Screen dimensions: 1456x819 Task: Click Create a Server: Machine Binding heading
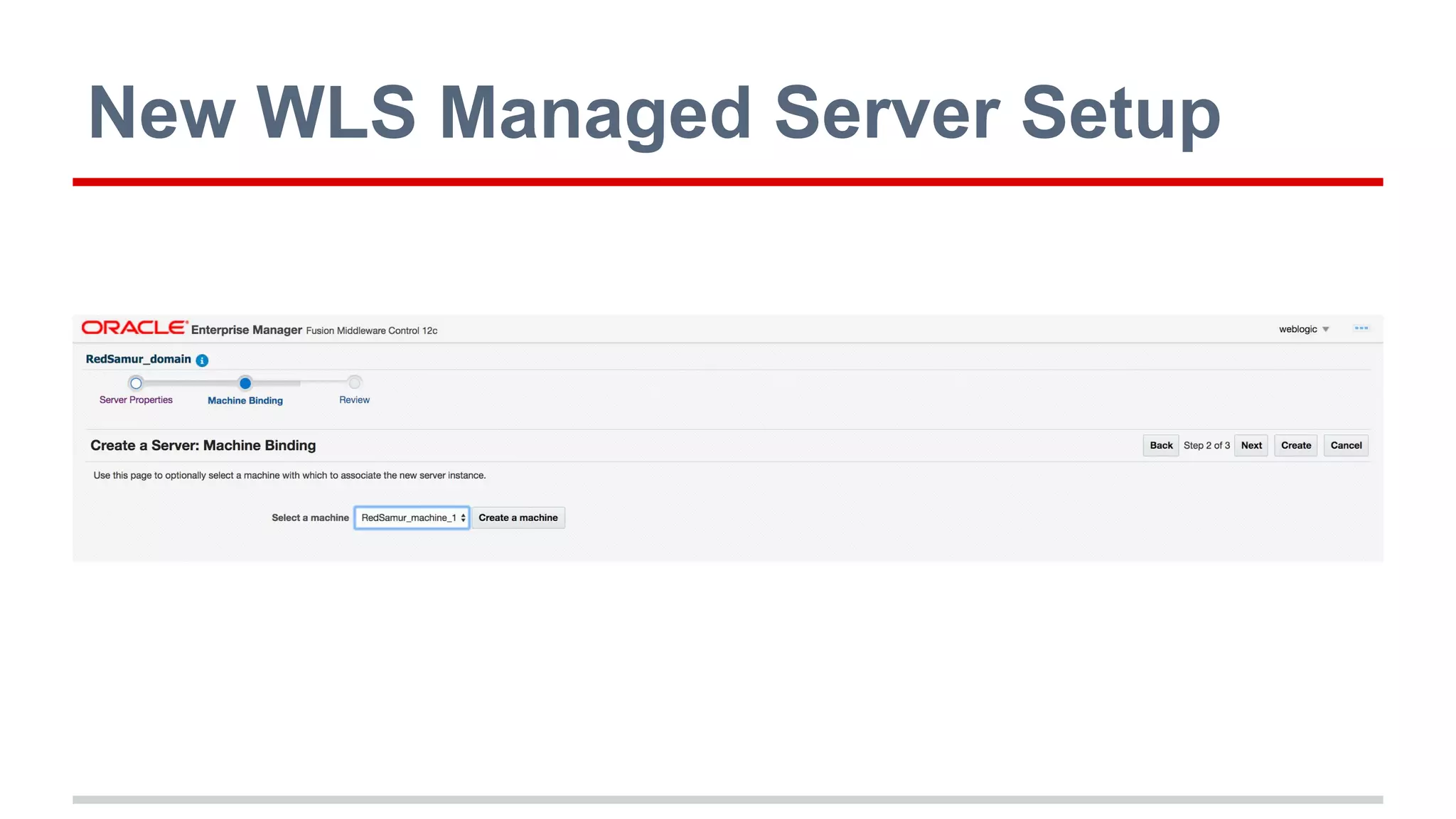point(203,446)
